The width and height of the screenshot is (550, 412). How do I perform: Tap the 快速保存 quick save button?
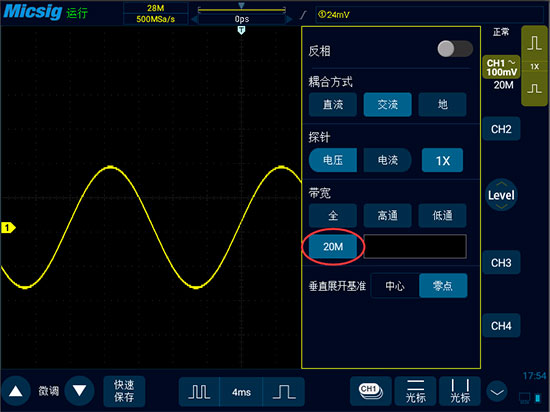coord(124,391)
